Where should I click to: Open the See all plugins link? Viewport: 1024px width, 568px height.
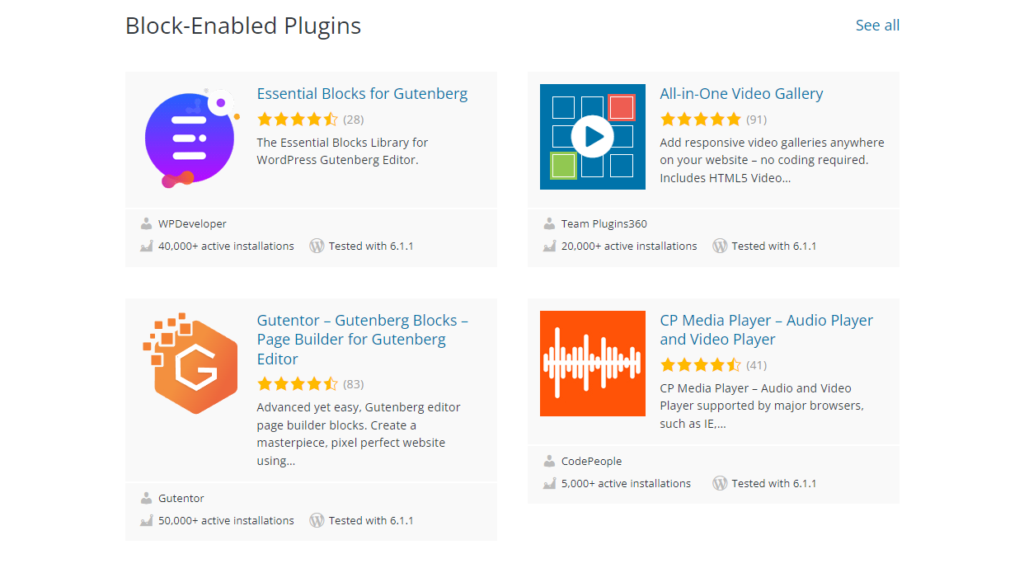pyautogui.click(x=877, y=25)
